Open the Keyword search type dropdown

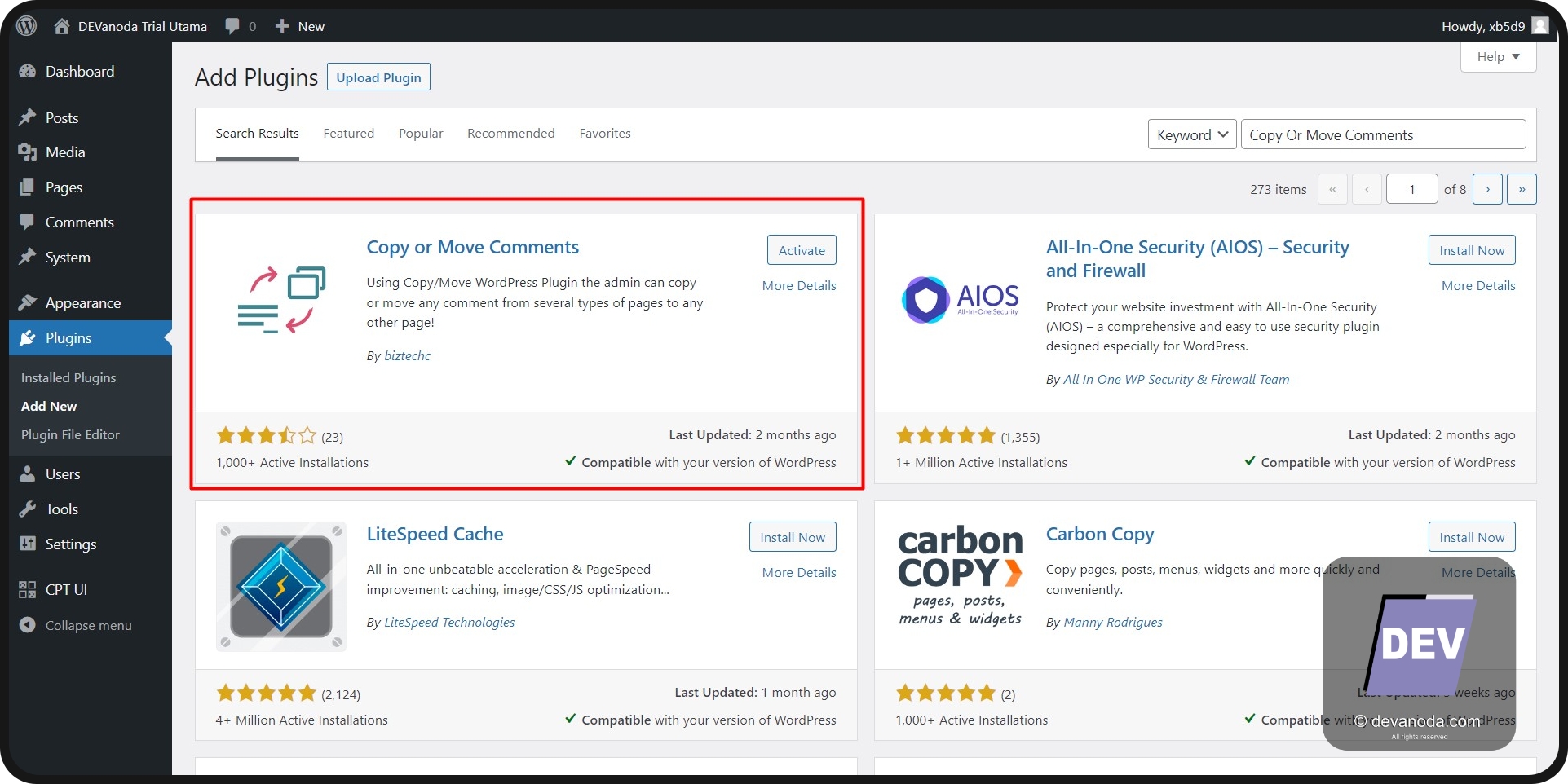pos(1192,134)
